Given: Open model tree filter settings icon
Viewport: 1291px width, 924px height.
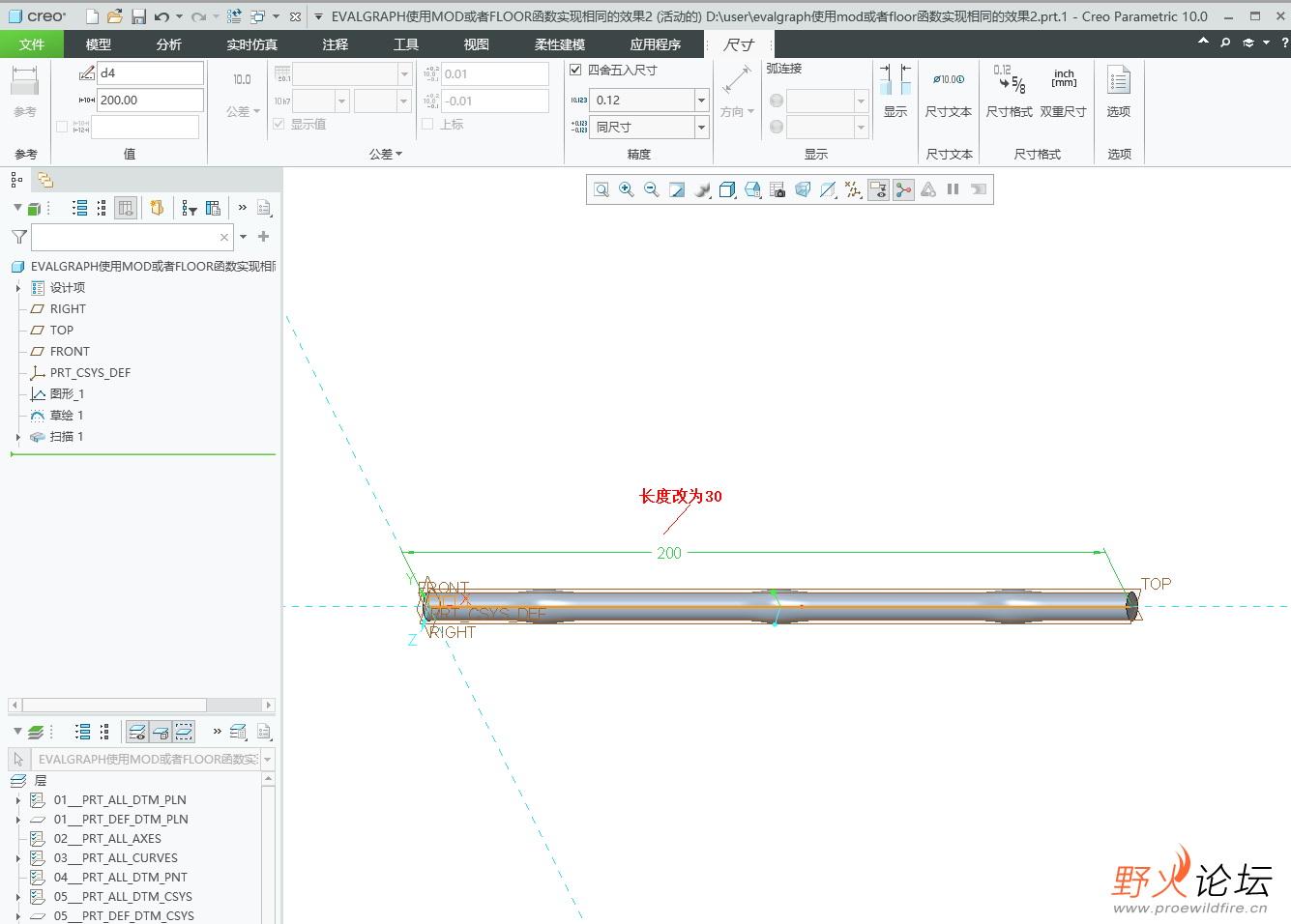Looking at the screenshot, I should [x=190, y=208].
